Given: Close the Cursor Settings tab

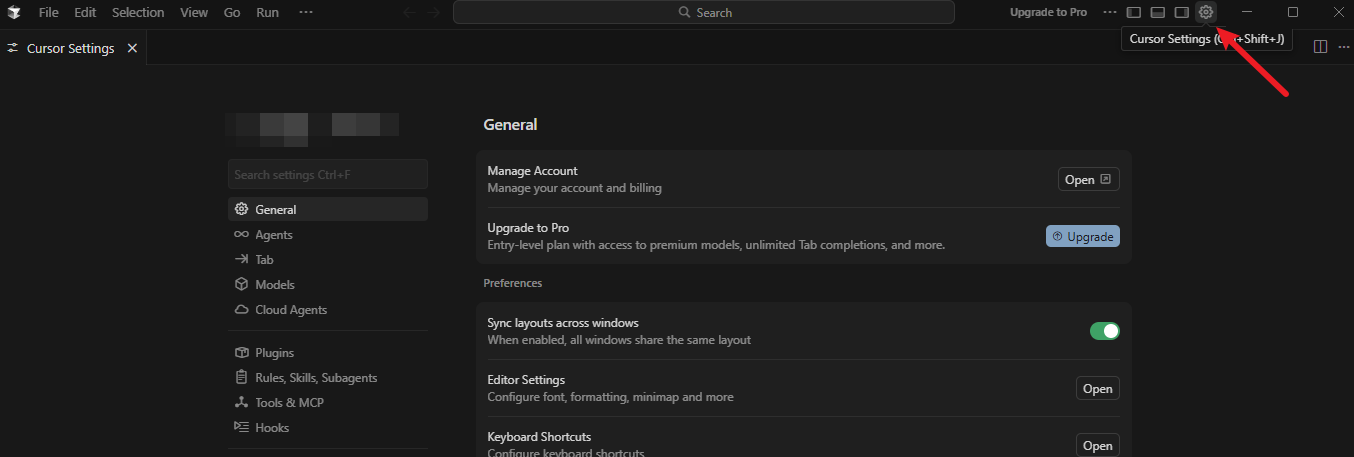Looking at the screenshot, I should click(x=132, y=48).
